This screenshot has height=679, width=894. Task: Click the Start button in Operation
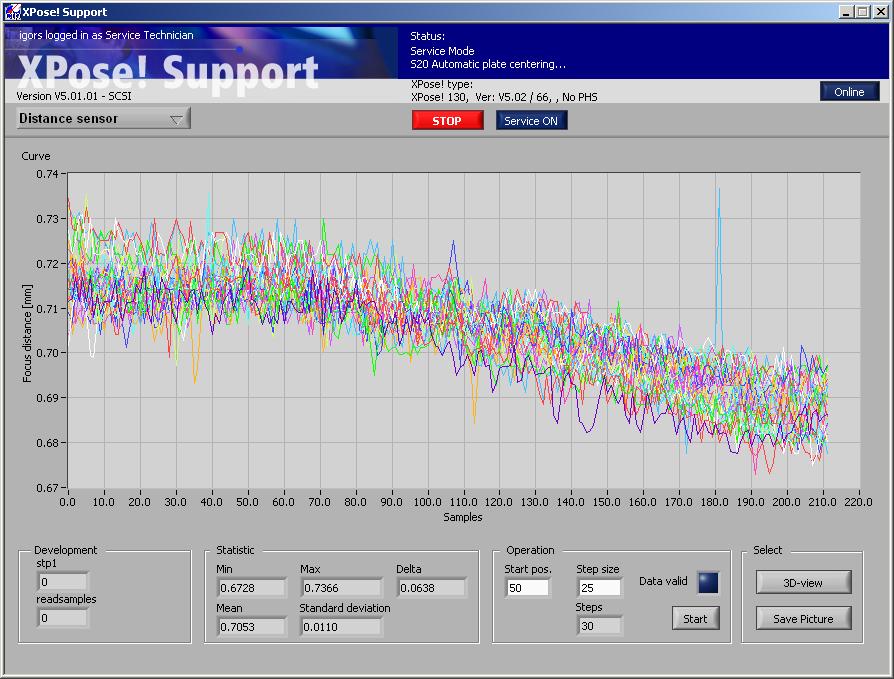[696, 619]
